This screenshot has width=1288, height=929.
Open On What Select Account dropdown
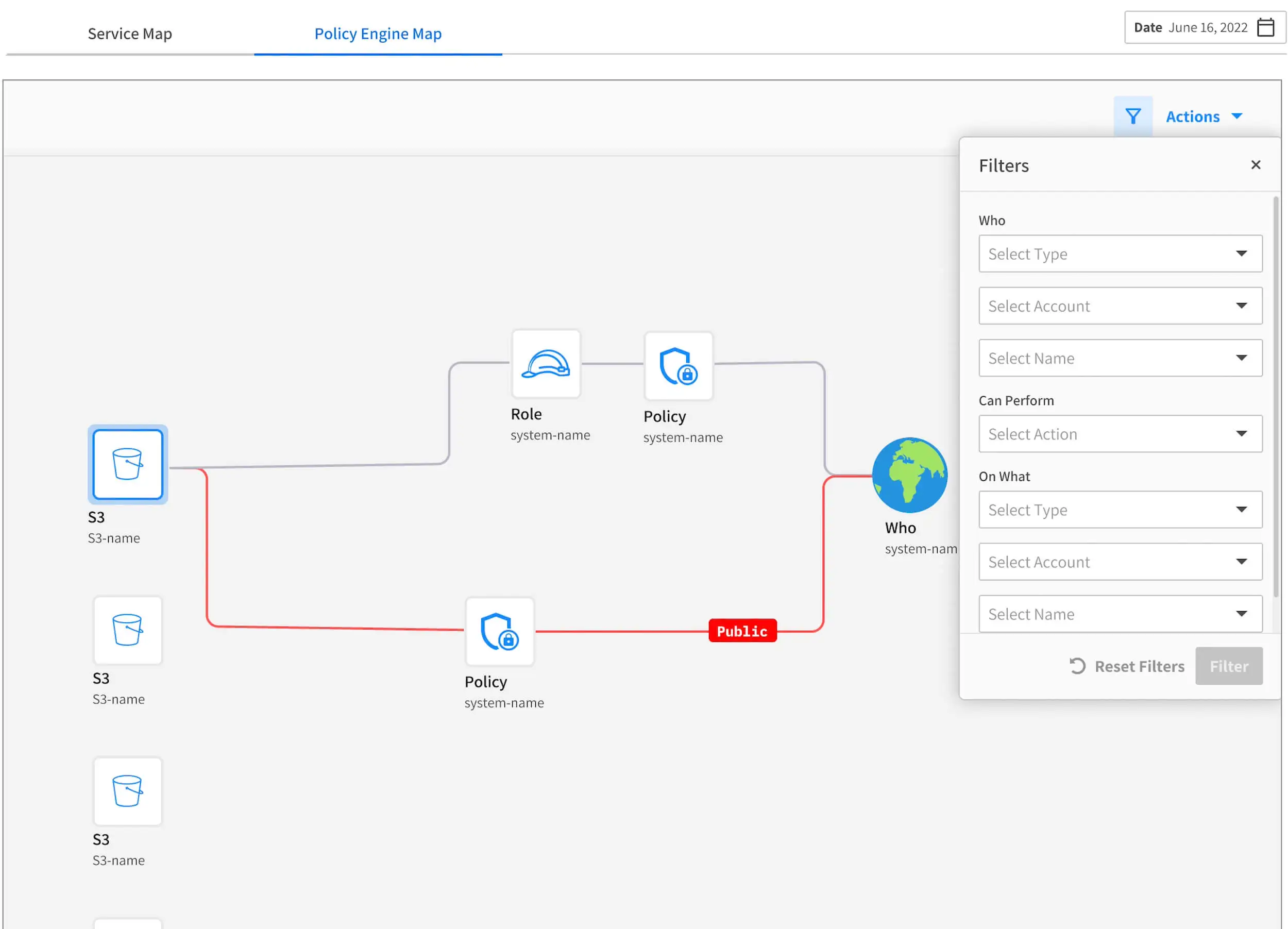click(x=1121, y=562)
